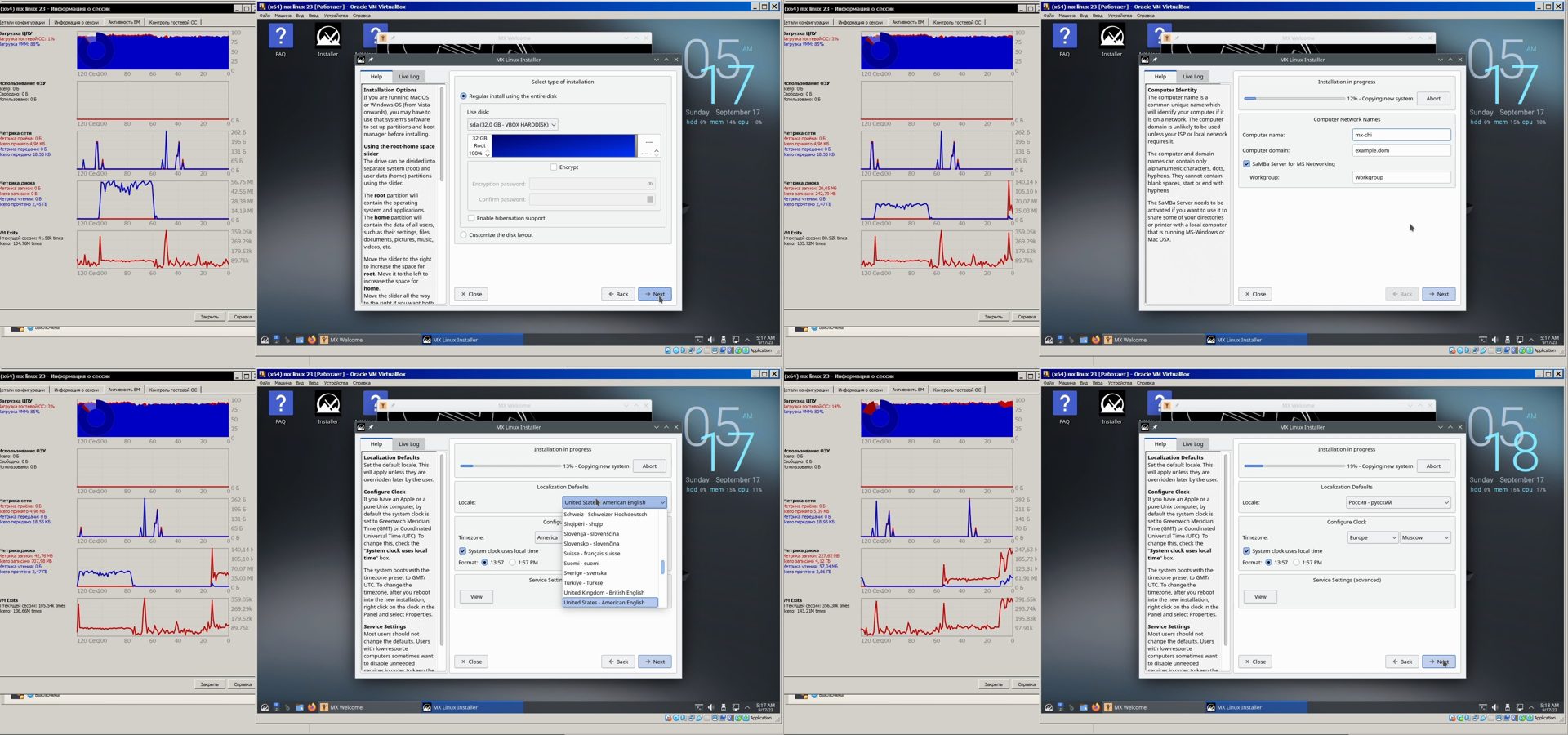Open the file manager icon in the 13% progress VM taskbar
The width and height of the screenshot is (1568, 735).
pos(300,707)
